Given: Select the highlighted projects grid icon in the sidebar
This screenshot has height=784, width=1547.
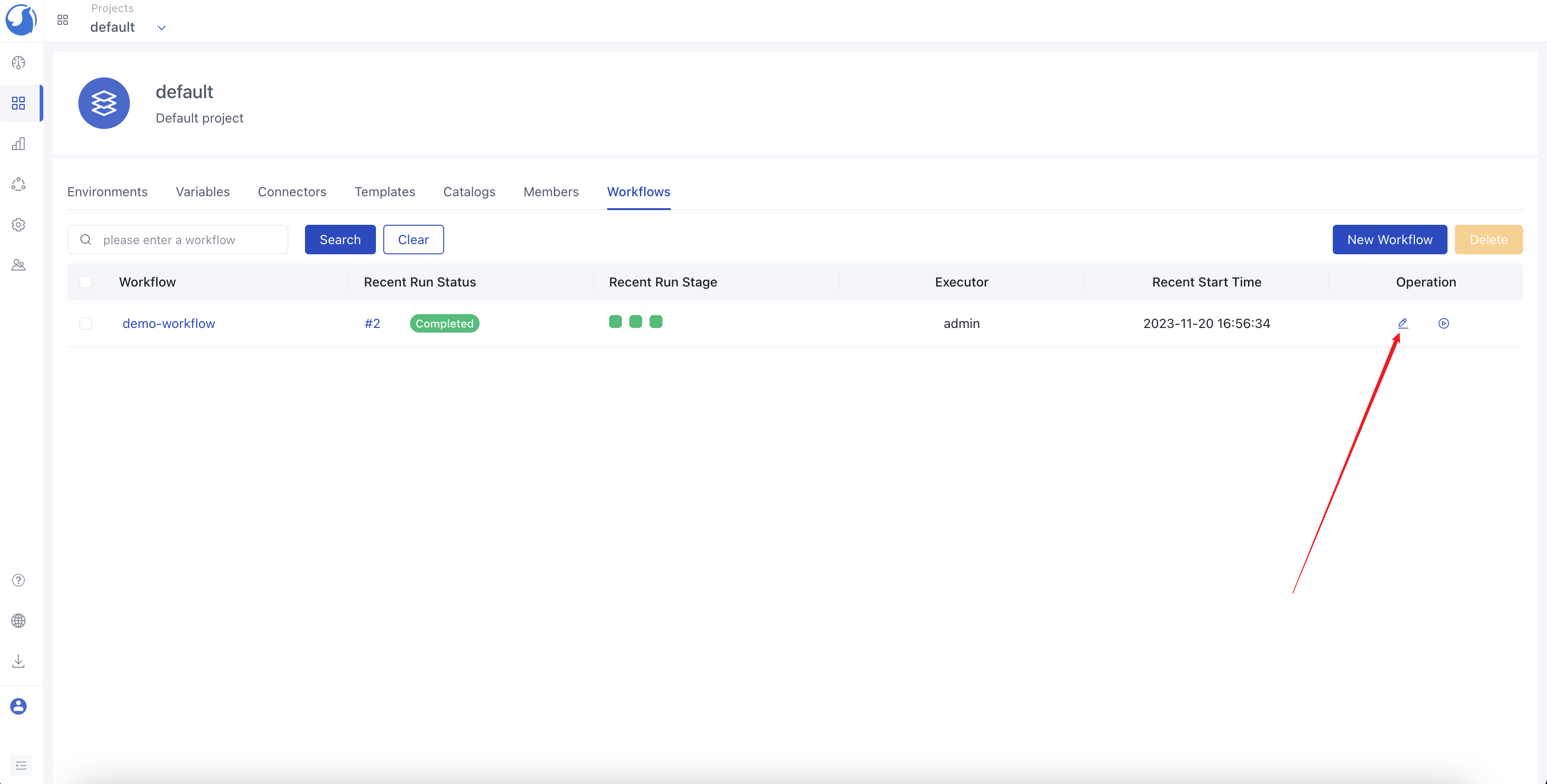Looking at the screenshot, I should click(18, 103).
